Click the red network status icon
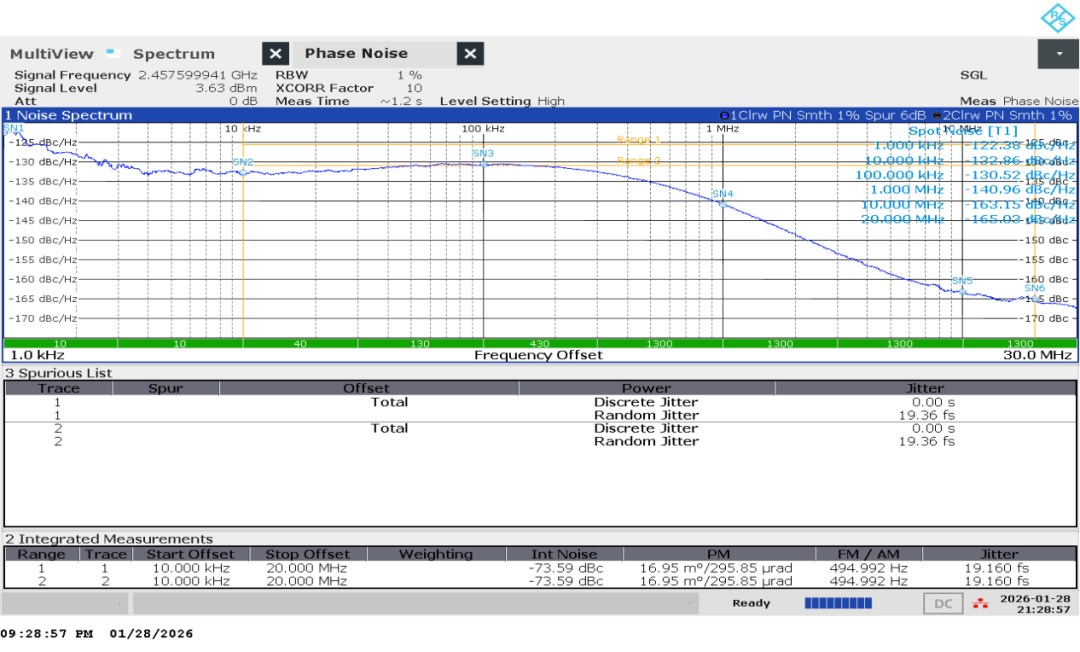Viewport: 1080px width, 652px height. [x=979, y=604]
